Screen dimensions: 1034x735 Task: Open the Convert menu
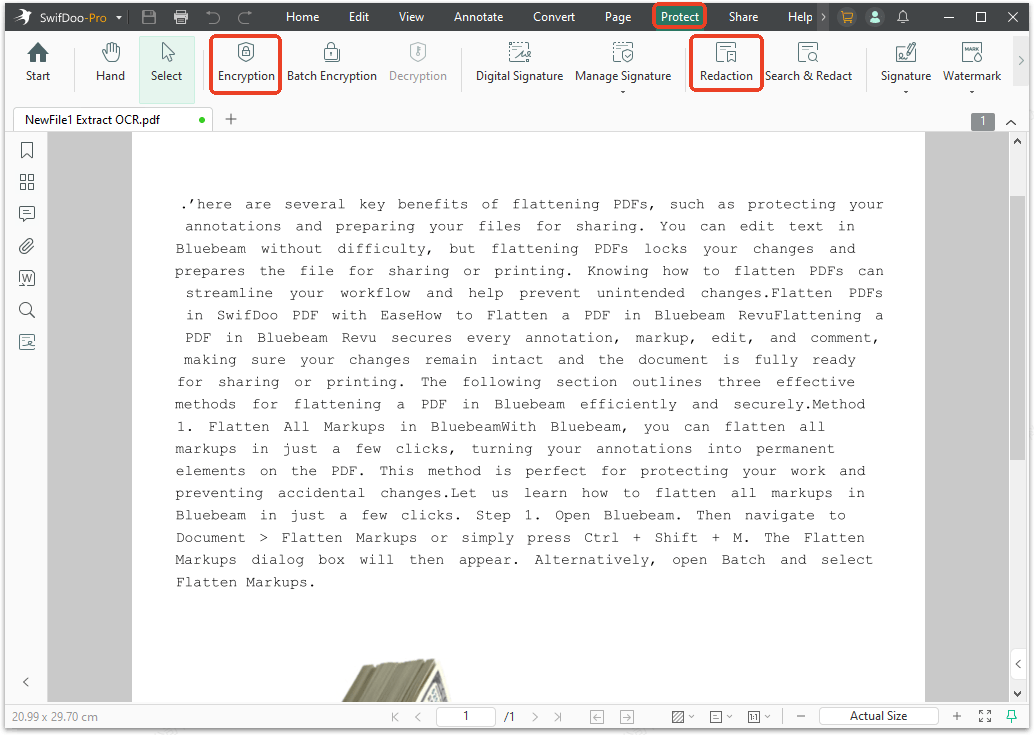click(553, 16)
